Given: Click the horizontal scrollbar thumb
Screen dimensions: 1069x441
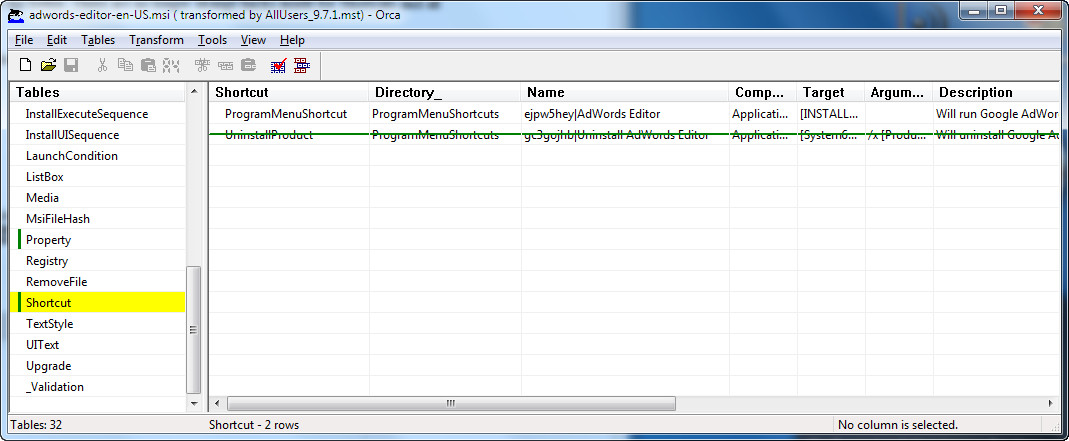Looking at the screenshot, I should click(451, 404).
